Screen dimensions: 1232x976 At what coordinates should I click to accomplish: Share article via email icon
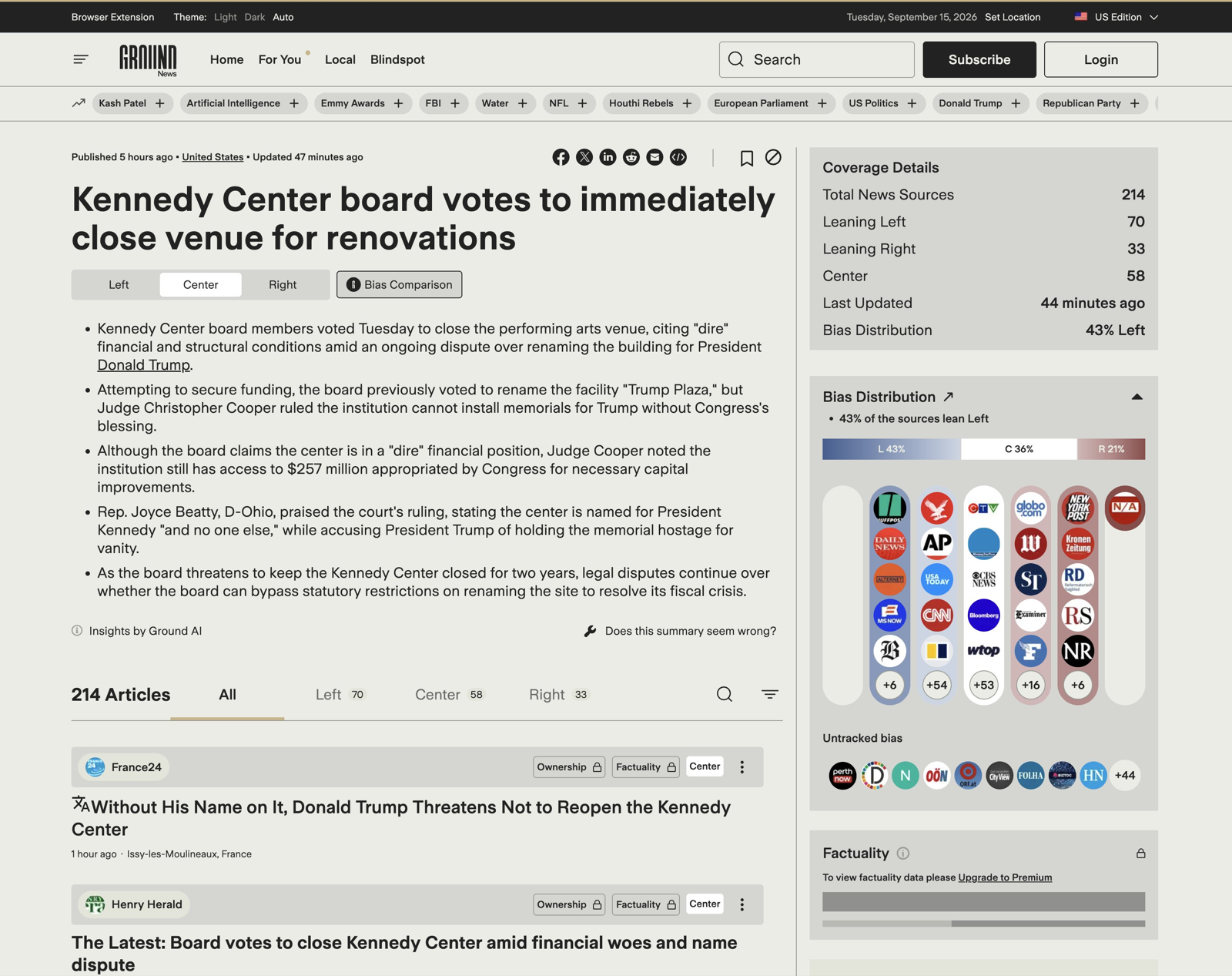coord(654,157)
